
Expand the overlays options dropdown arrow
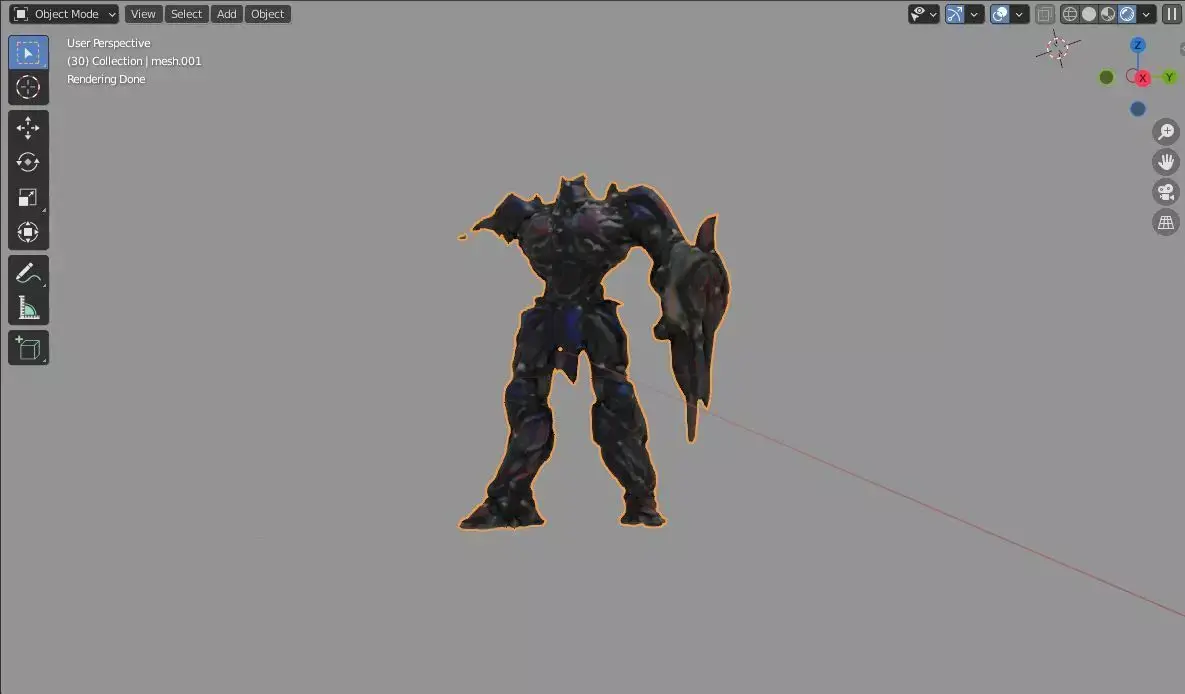pos(1019,14)
